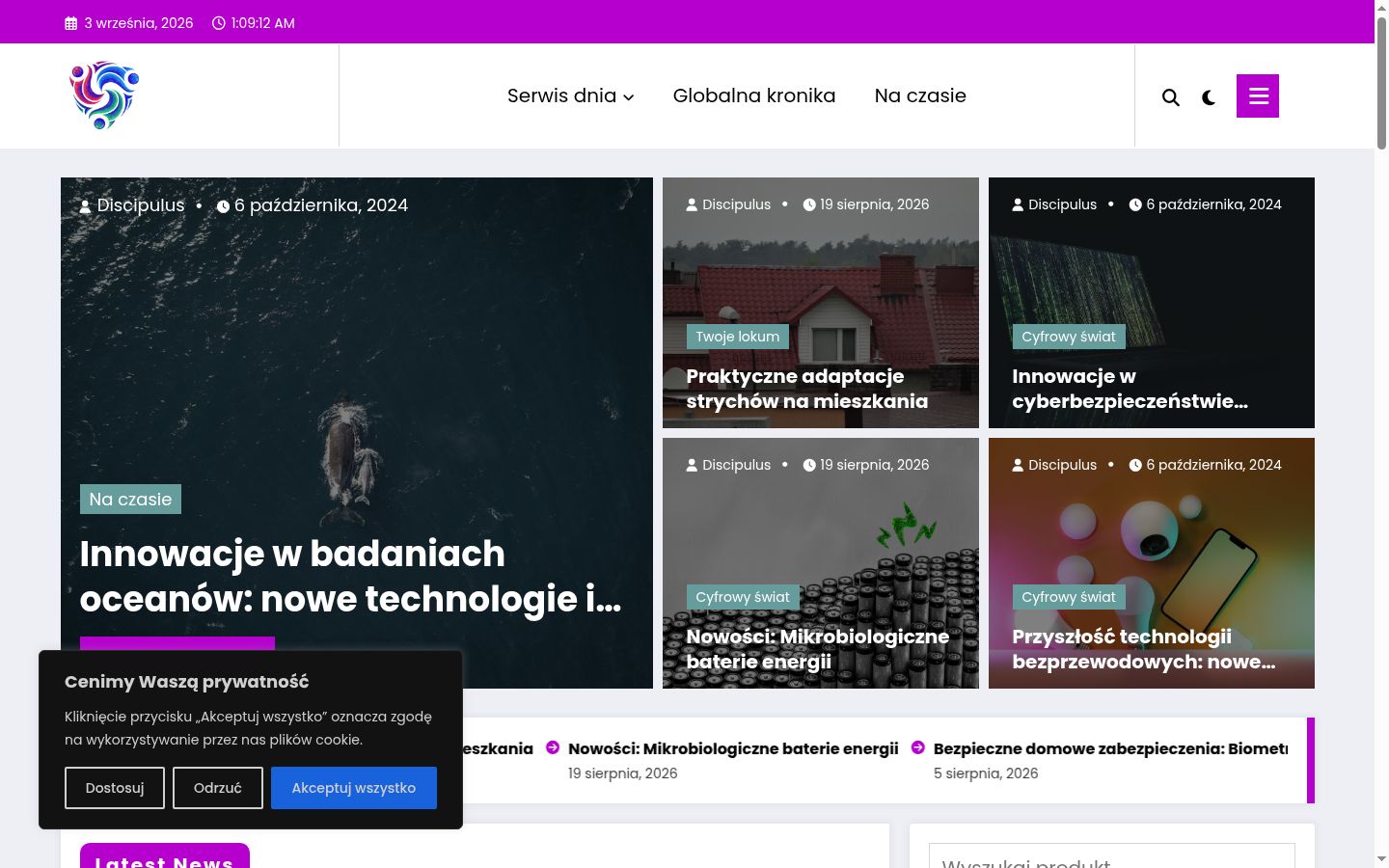Image resolution: width=1389 pixels, height=868 pixels.
Task: Click user icon on the ocean article
Action: pos(86,206)
